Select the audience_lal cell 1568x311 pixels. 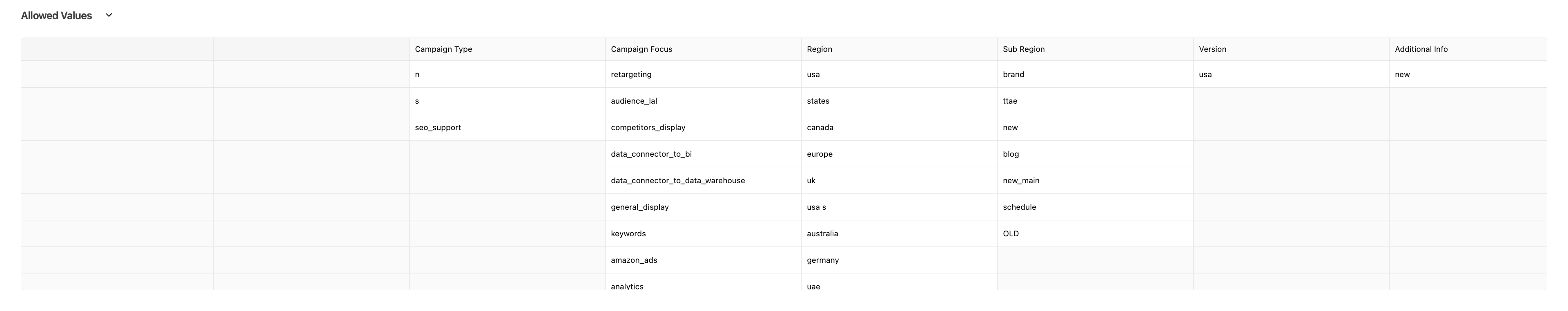tap(634, 101)
